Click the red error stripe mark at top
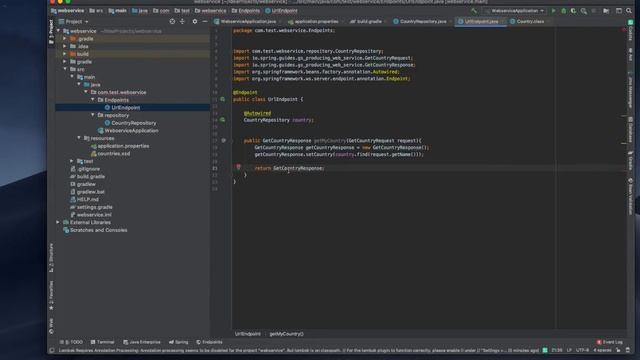640x360 pixels. [x=624, y=30]
